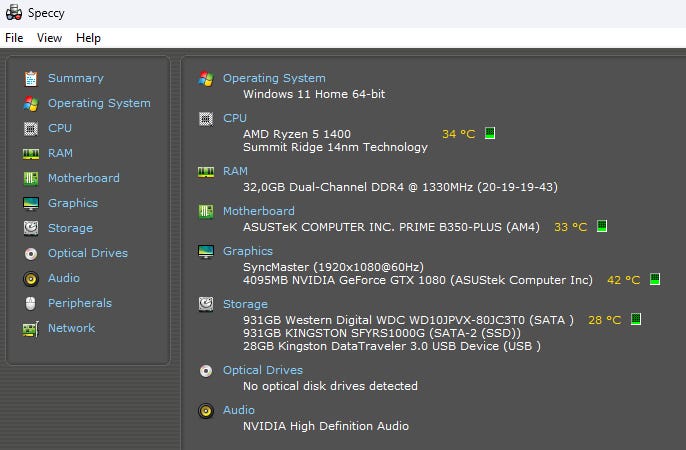Go to Operating System sidebar section
This screenshot has height=450, width=686.
point(99,103)
